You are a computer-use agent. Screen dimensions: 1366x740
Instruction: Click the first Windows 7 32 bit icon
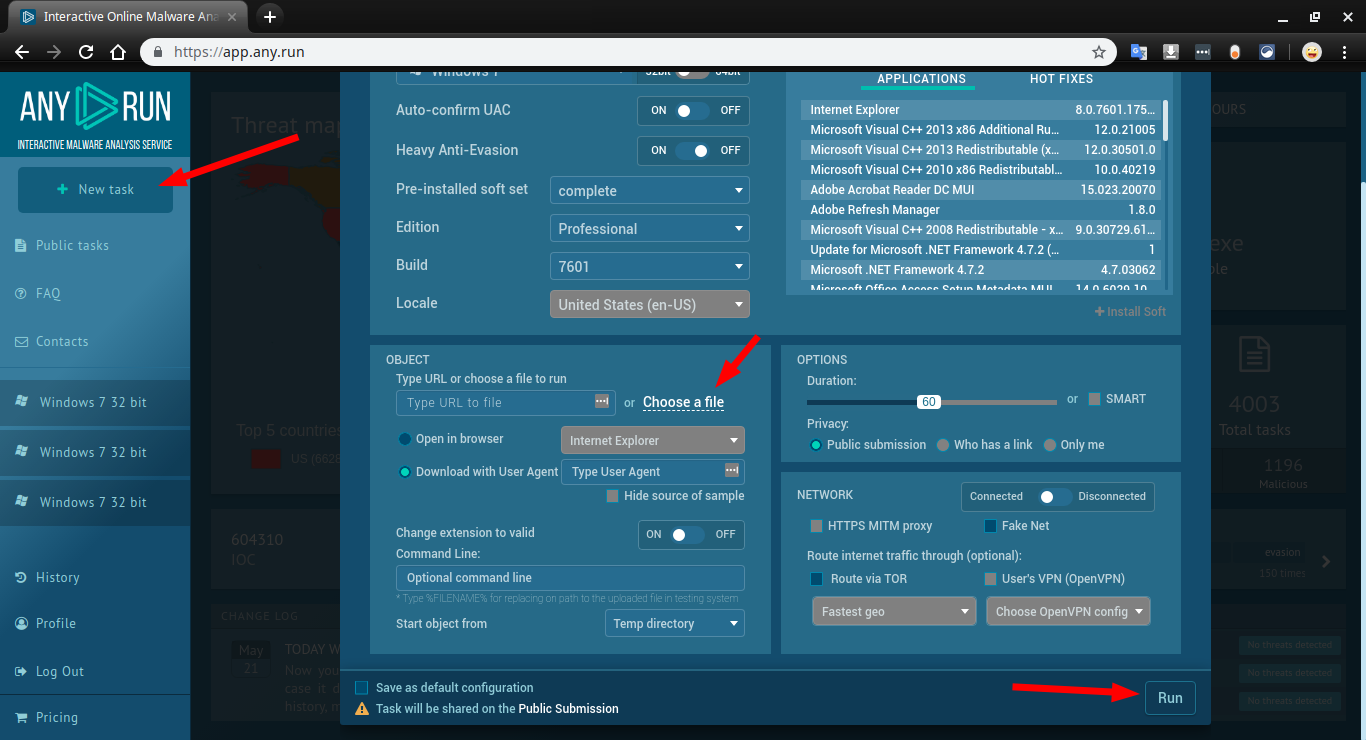click(x=22, y=401)
